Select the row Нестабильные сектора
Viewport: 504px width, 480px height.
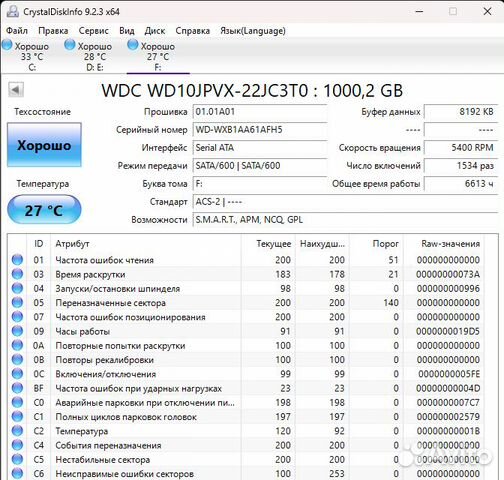click(246, 459)
